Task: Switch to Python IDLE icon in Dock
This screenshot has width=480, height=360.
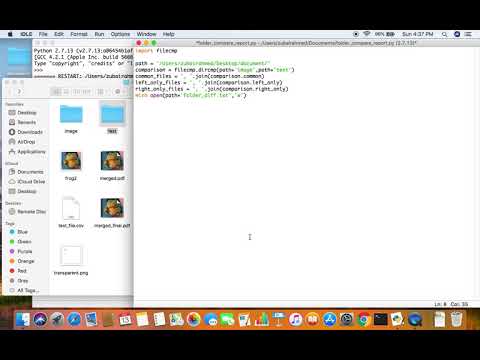Action: tap(398, 319)
